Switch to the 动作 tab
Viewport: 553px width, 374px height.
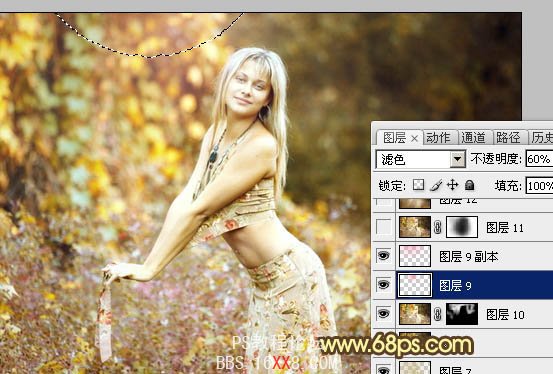438,138
